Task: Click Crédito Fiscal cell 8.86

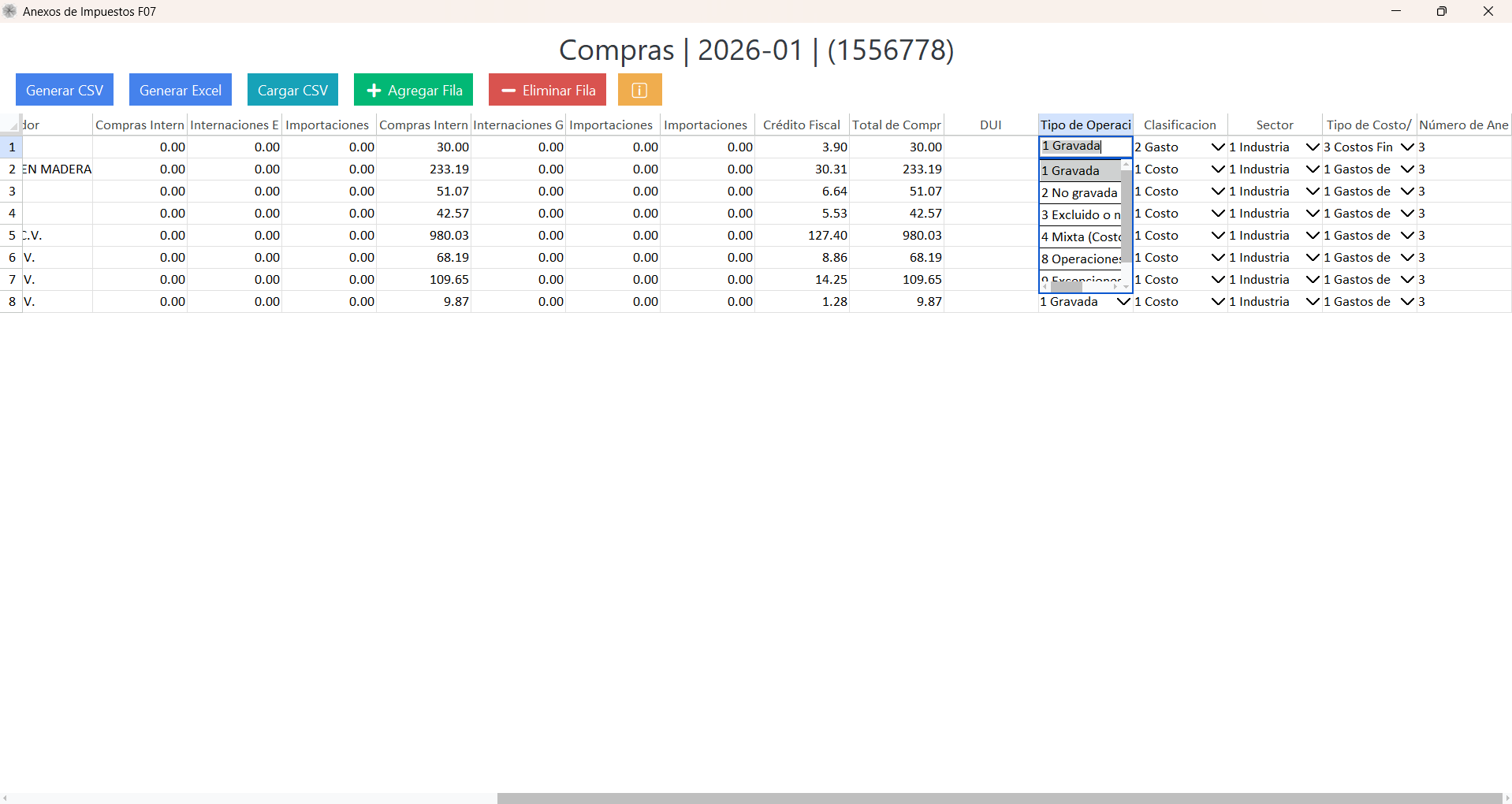Action: tap(802, 258)
